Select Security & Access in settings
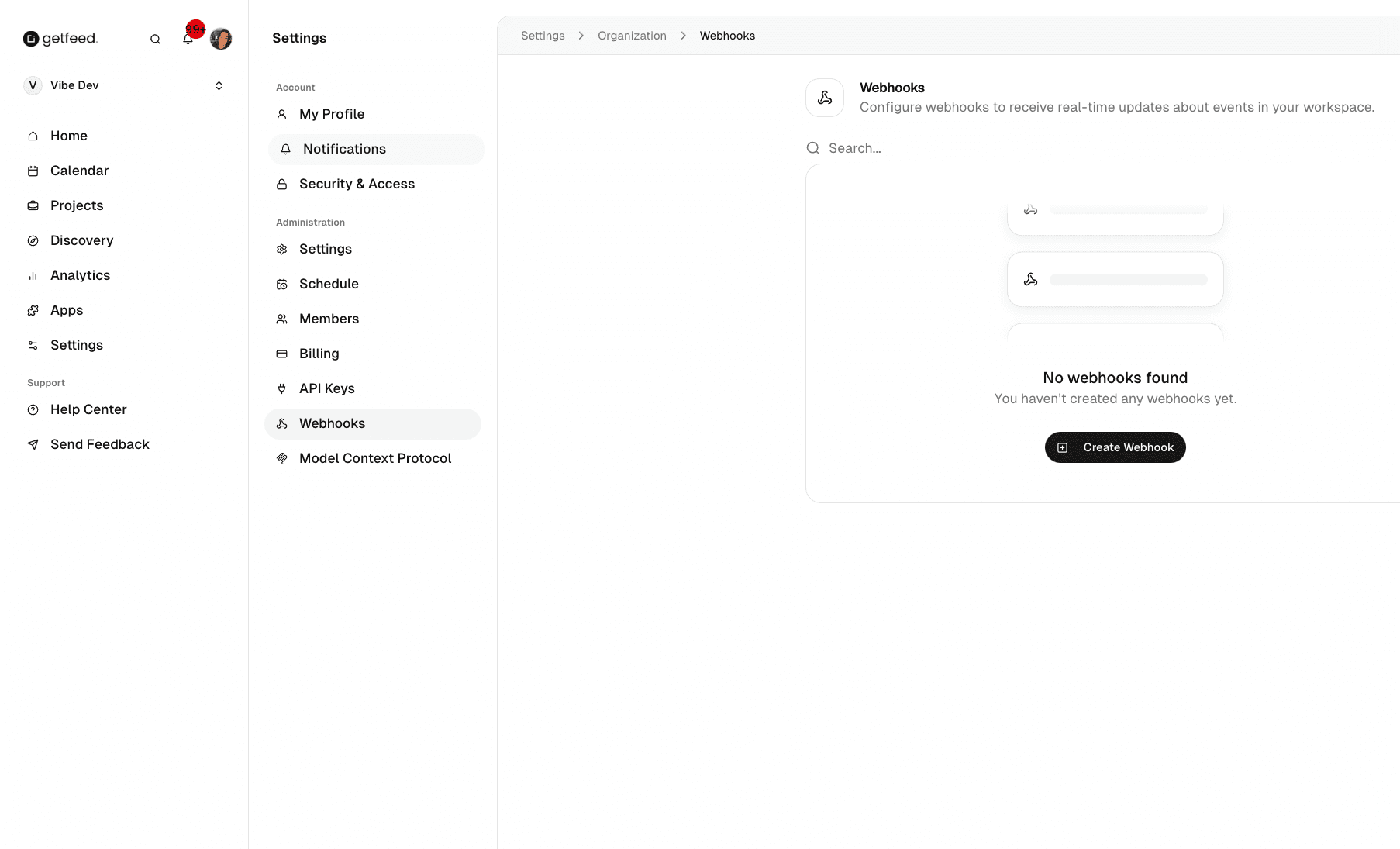1400x849 pixels. click(357, 184)
